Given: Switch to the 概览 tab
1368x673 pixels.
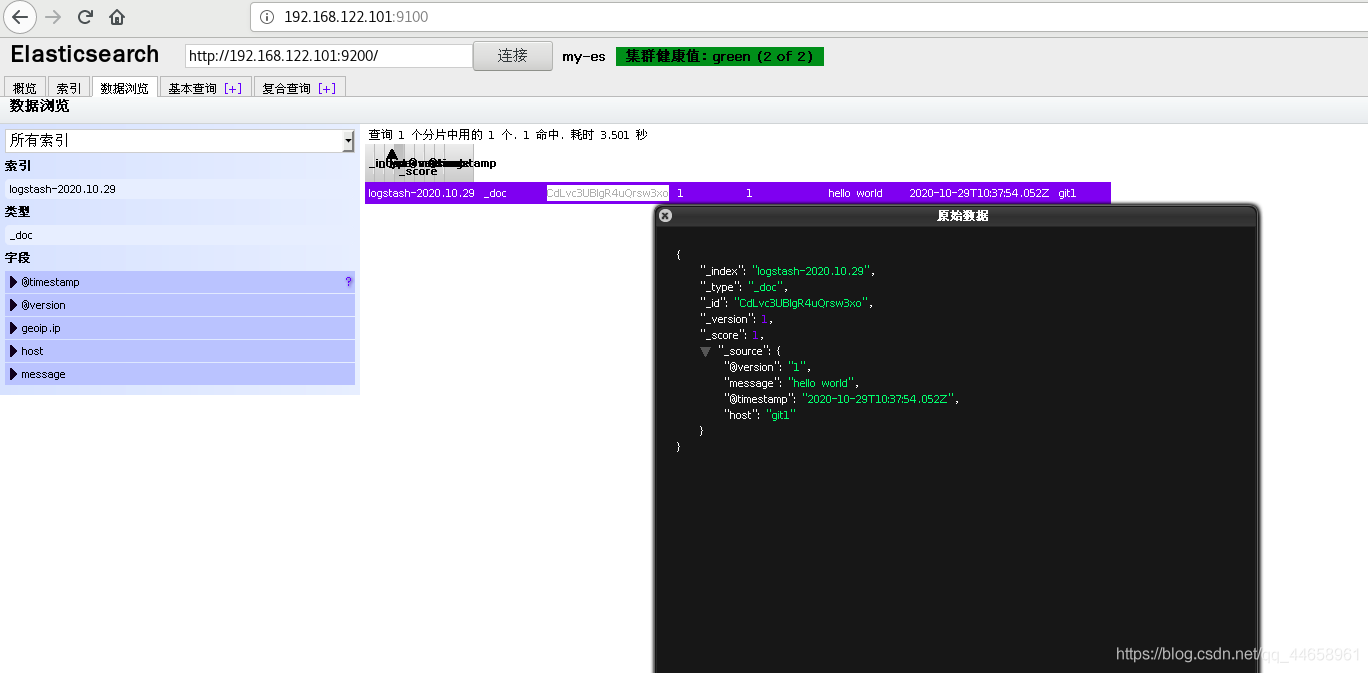Looking at the screenshot, I should click(24, 88).
